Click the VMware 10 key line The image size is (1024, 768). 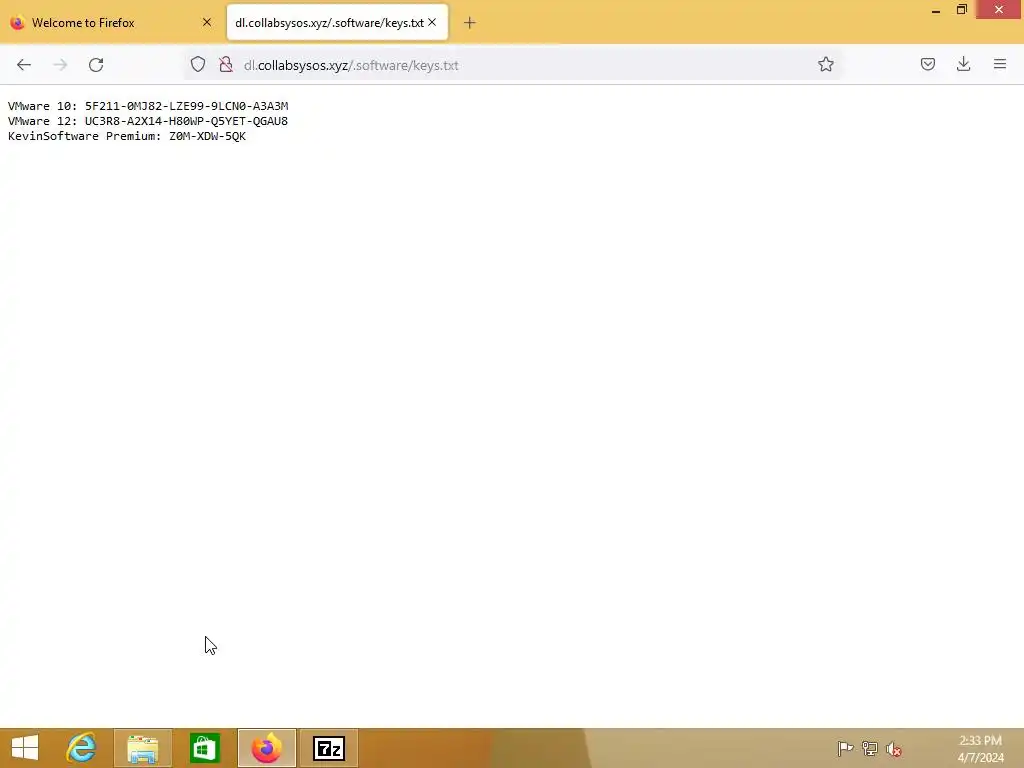click(x=148, y=106)
